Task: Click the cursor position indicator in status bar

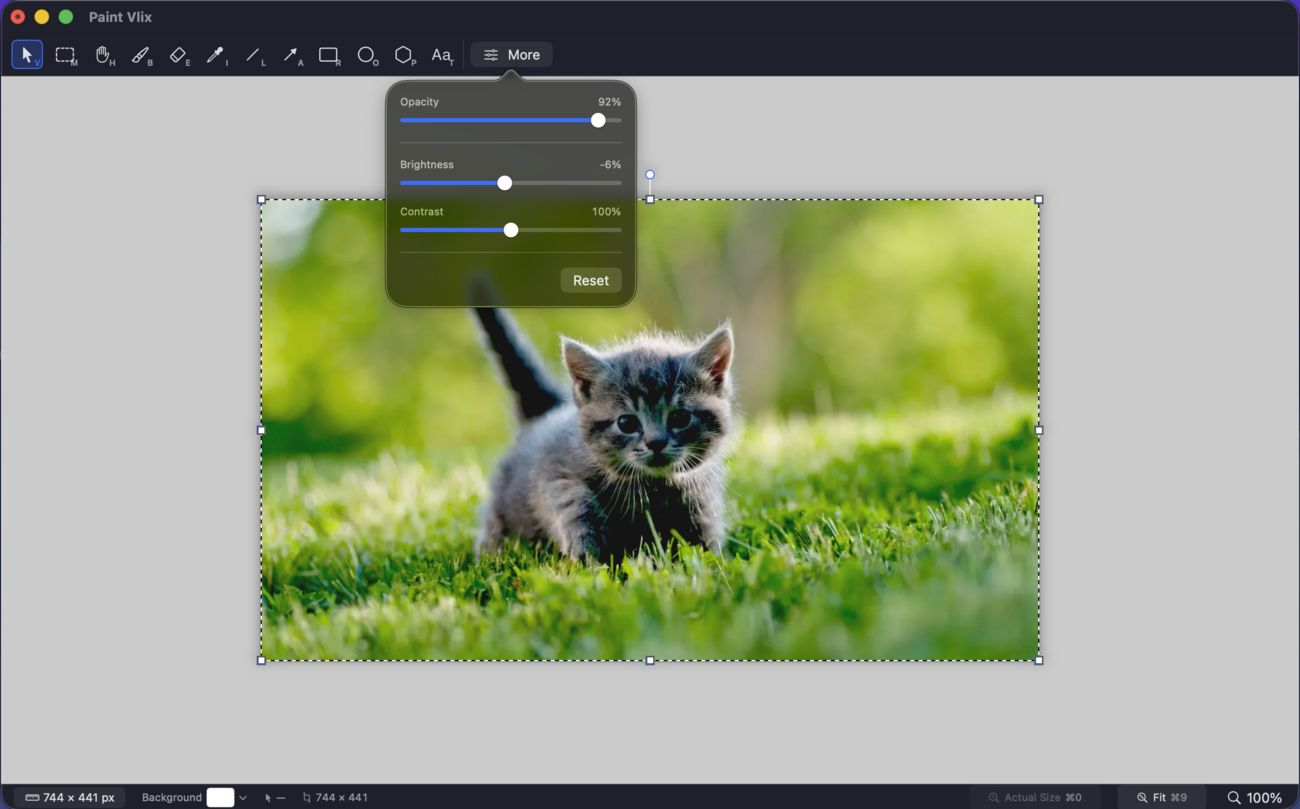Action: tap(275, 797)
